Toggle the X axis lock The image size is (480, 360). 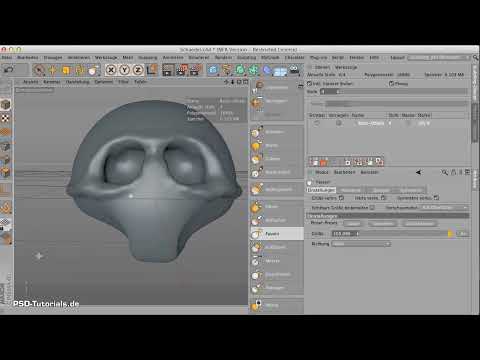111,70
